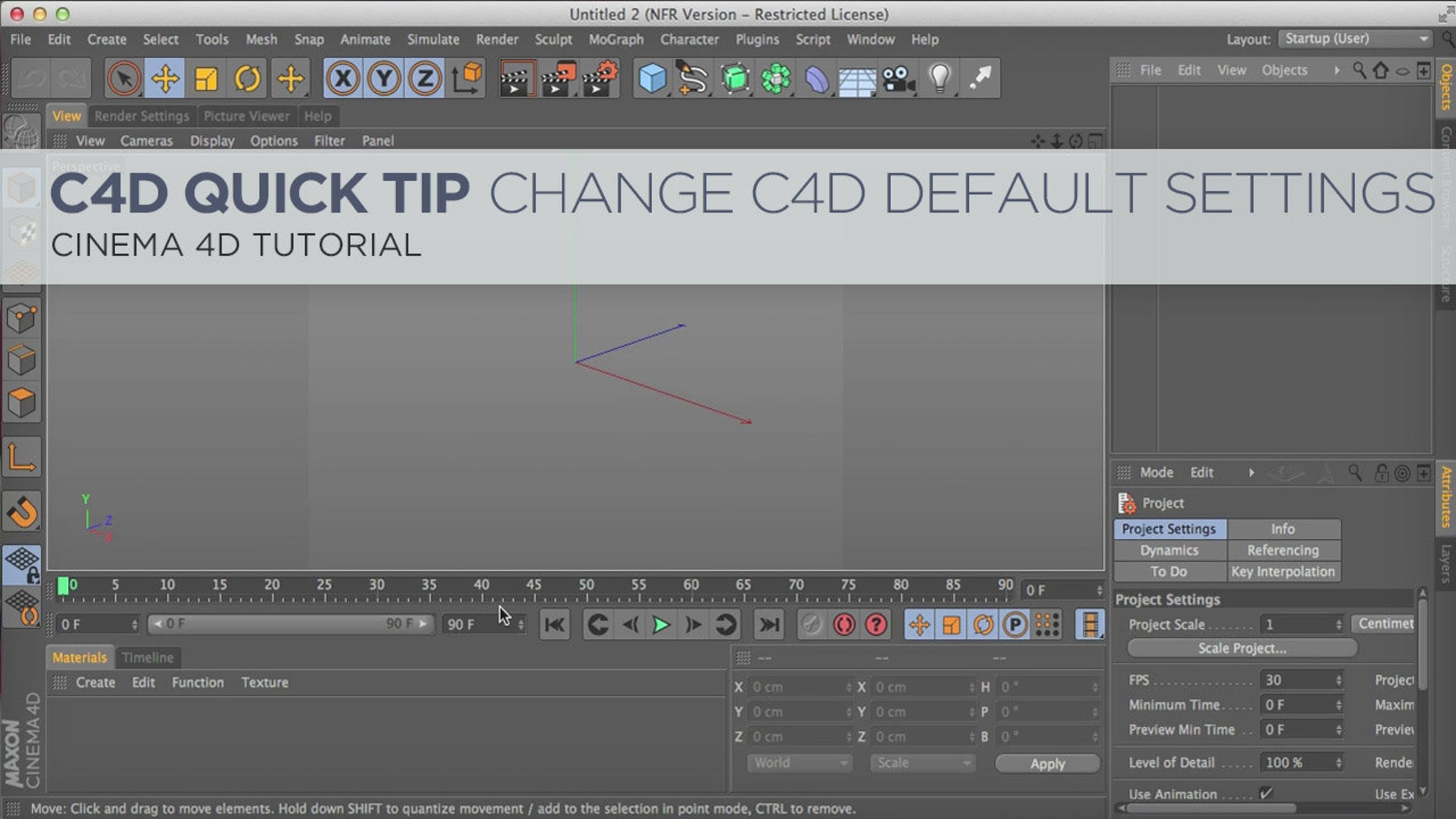Open the deformer (purple bend) icon

tap(817, 78)
